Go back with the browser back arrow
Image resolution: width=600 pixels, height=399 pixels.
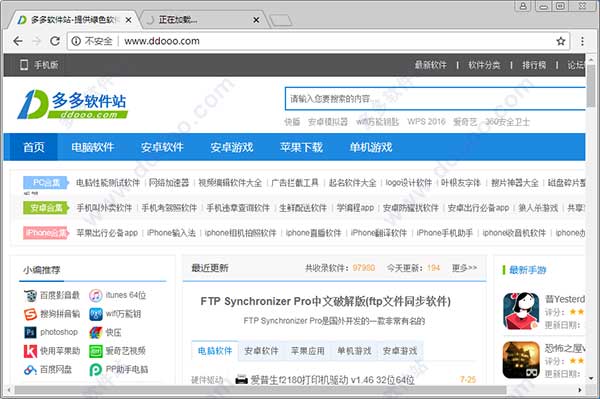[18, 41]
